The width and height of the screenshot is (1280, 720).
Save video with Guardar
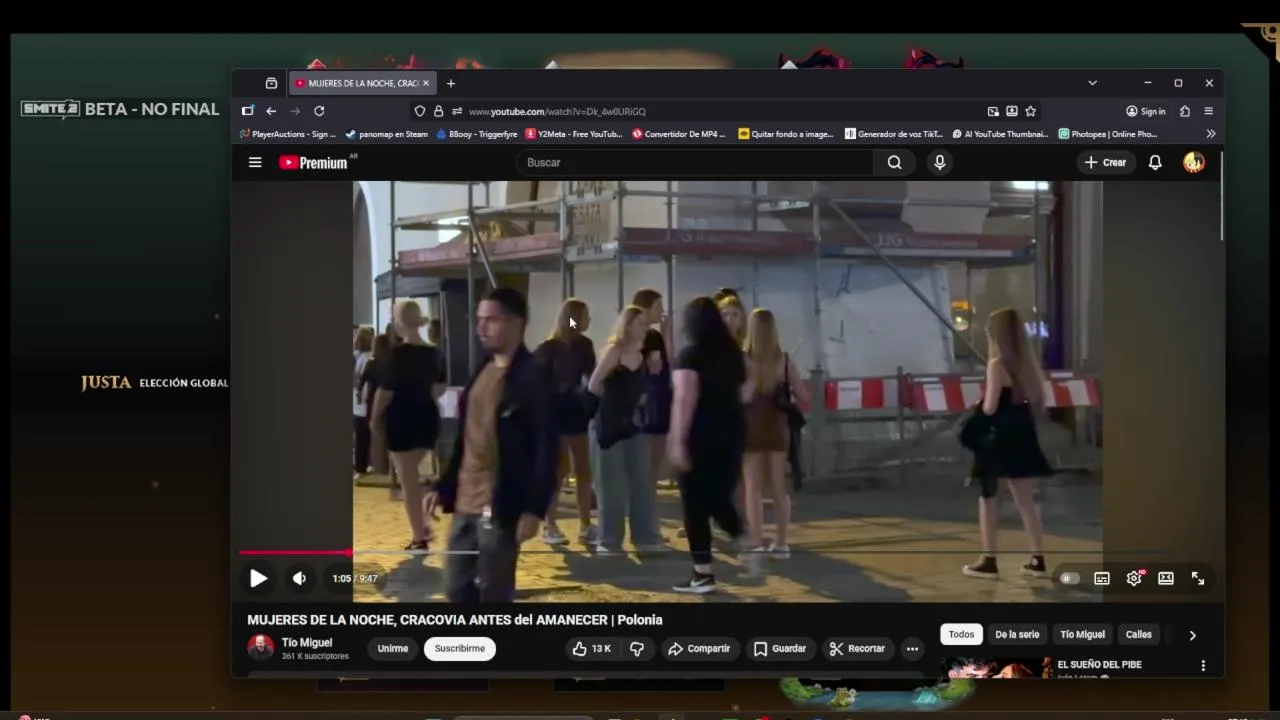click(x=780, y=649)
